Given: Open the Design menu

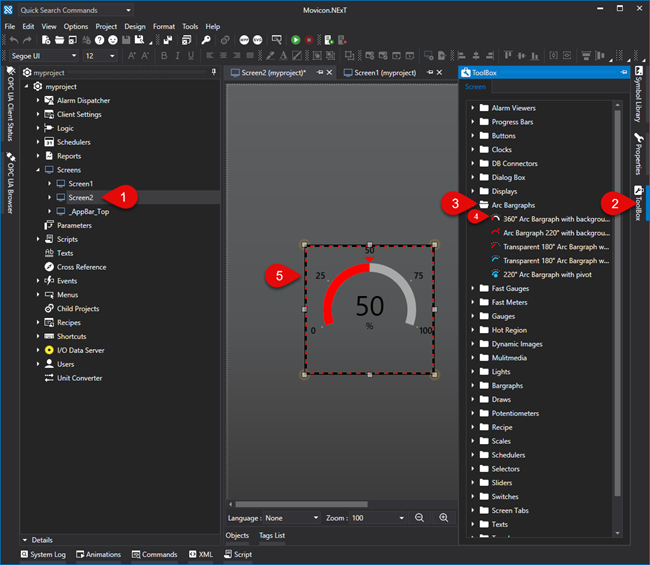Looking at the screenshot, I should 135,26.
